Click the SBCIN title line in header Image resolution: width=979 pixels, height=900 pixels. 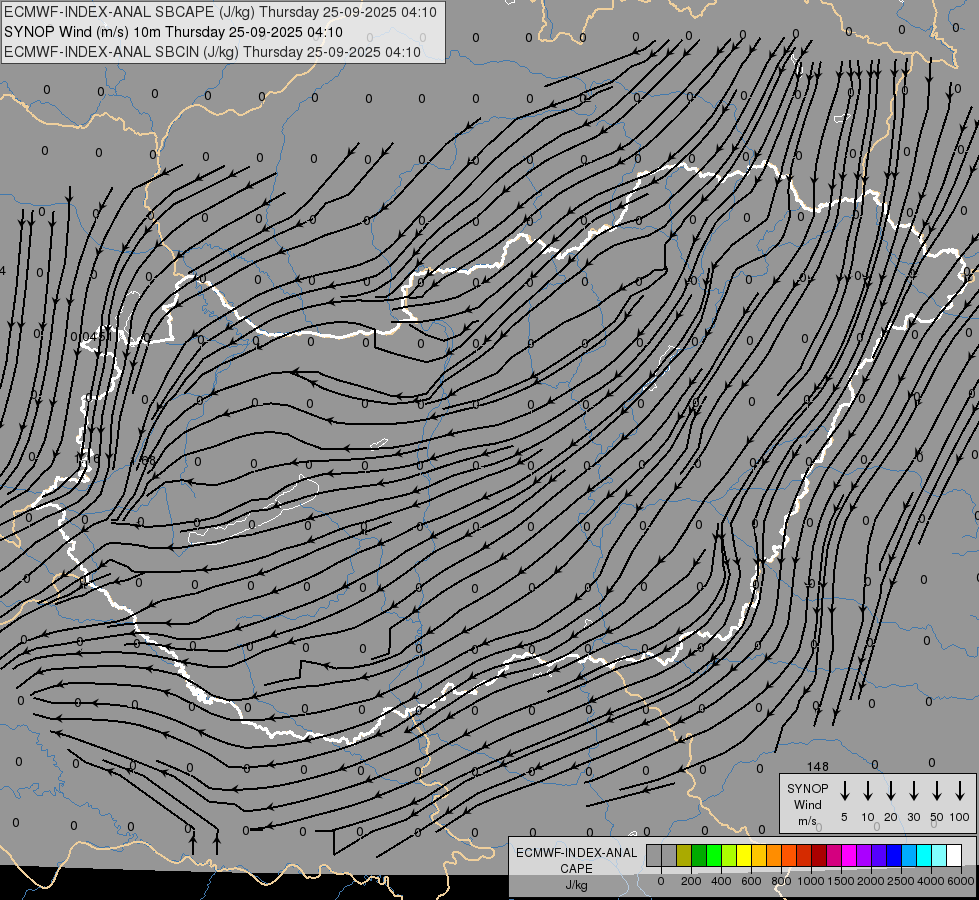212,51
